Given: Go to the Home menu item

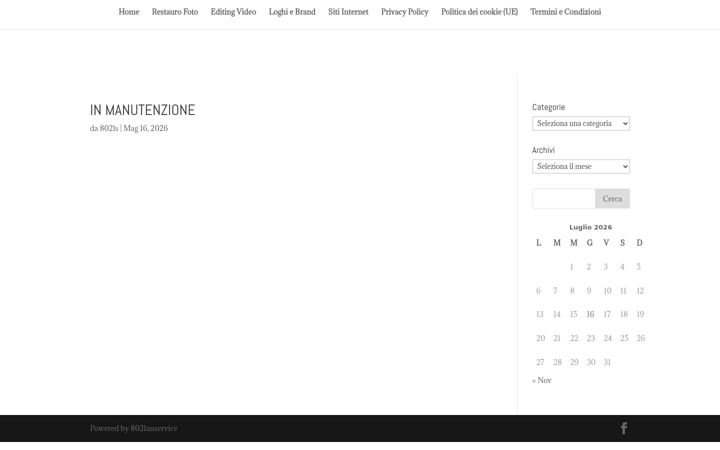Looking at the screenshot, I should [x=129, y=12].
